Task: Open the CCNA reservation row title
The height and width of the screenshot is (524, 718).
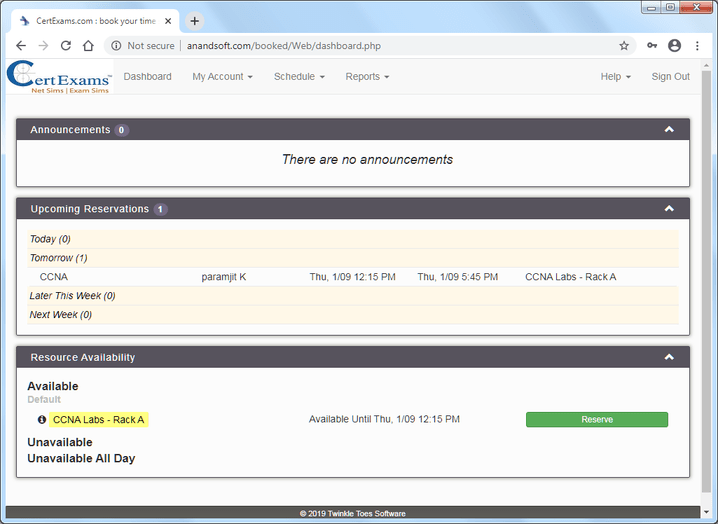Action: [x=54, y=277]
